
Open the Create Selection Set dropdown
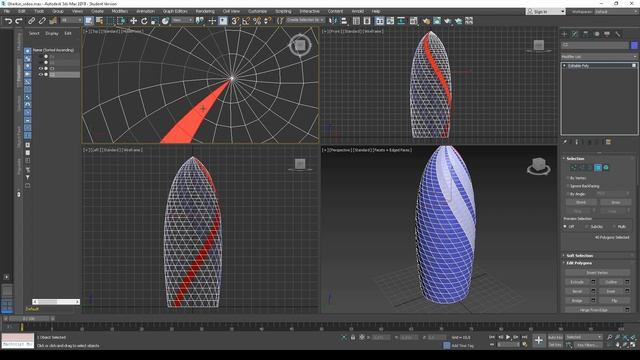coord(305,20)
